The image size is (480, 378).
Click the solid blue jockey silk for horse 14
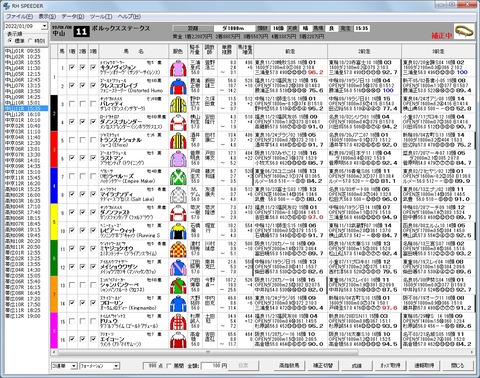(x=178, y=303)
